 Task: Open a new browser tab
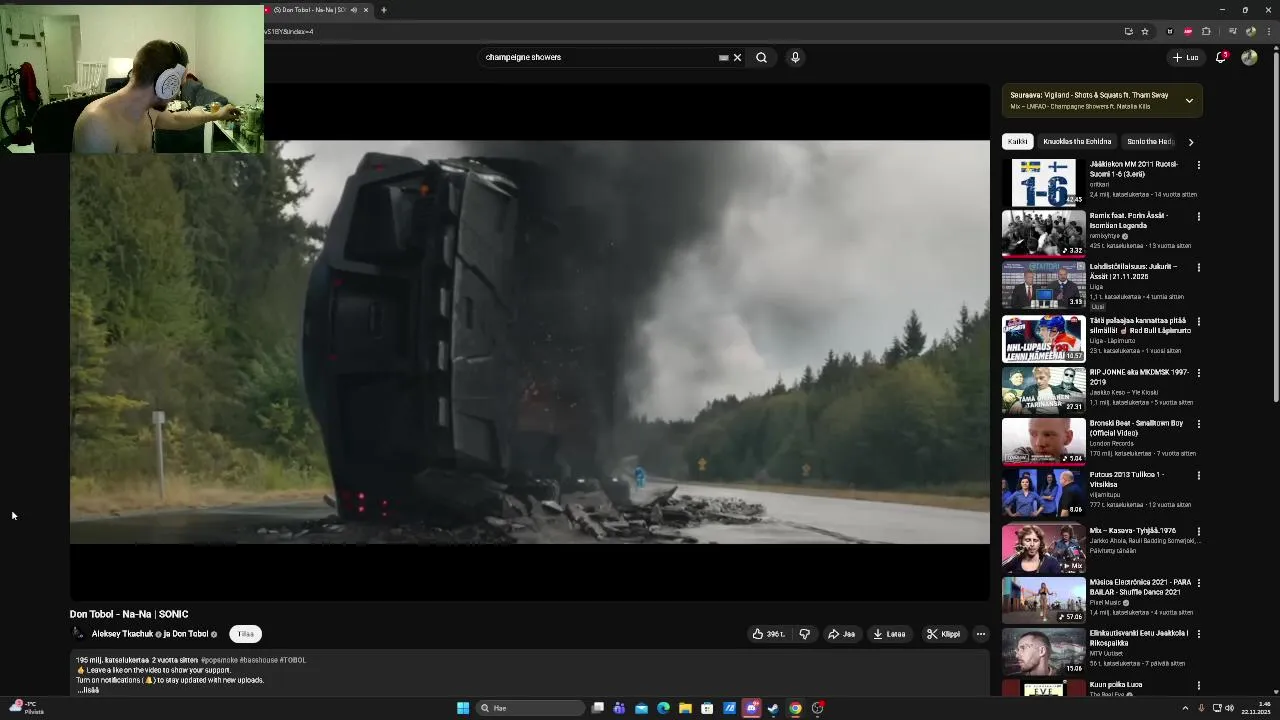click(383, 10)
